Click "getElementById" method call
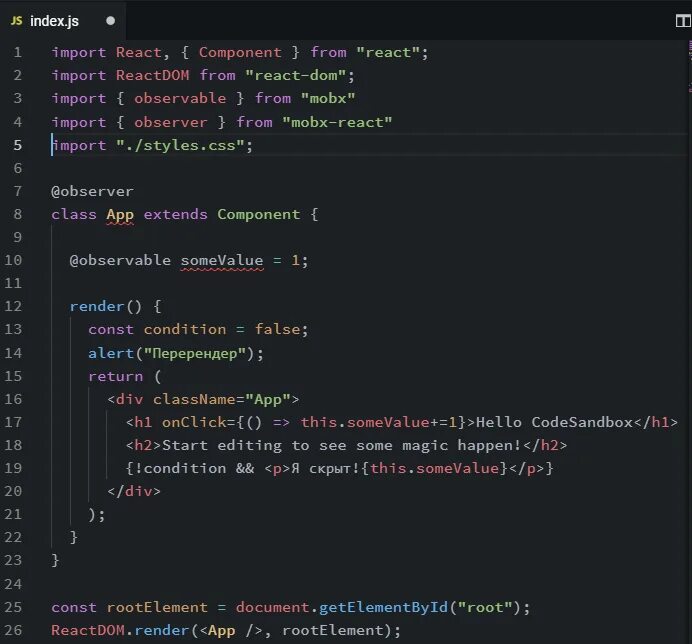The image size is (692, 644). tap(383, 607)
